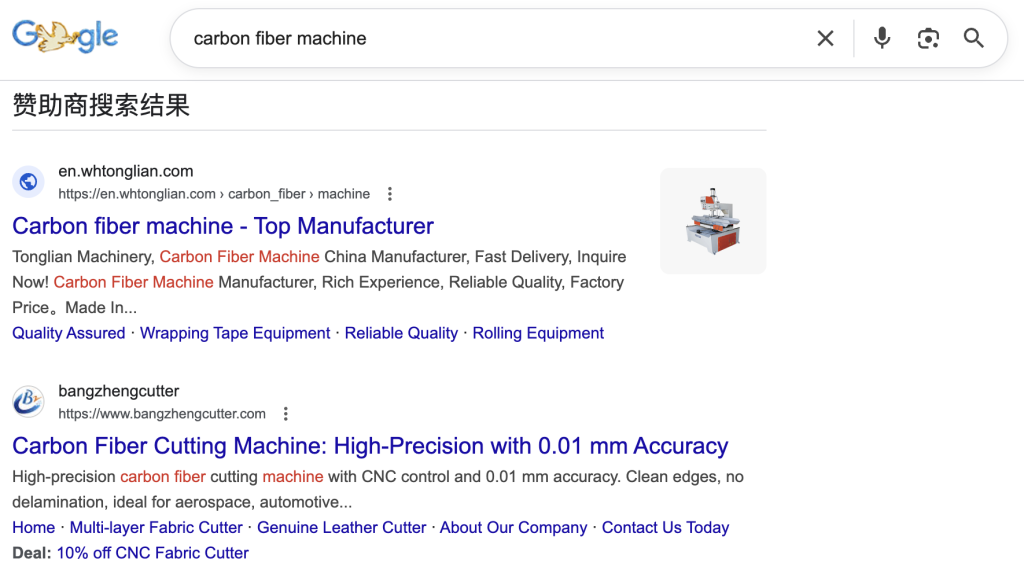The height and width of the screenshot is (581, 1024).
Task: Click the bangzhengcutter site favicon
Action: [x=29, y=402]
